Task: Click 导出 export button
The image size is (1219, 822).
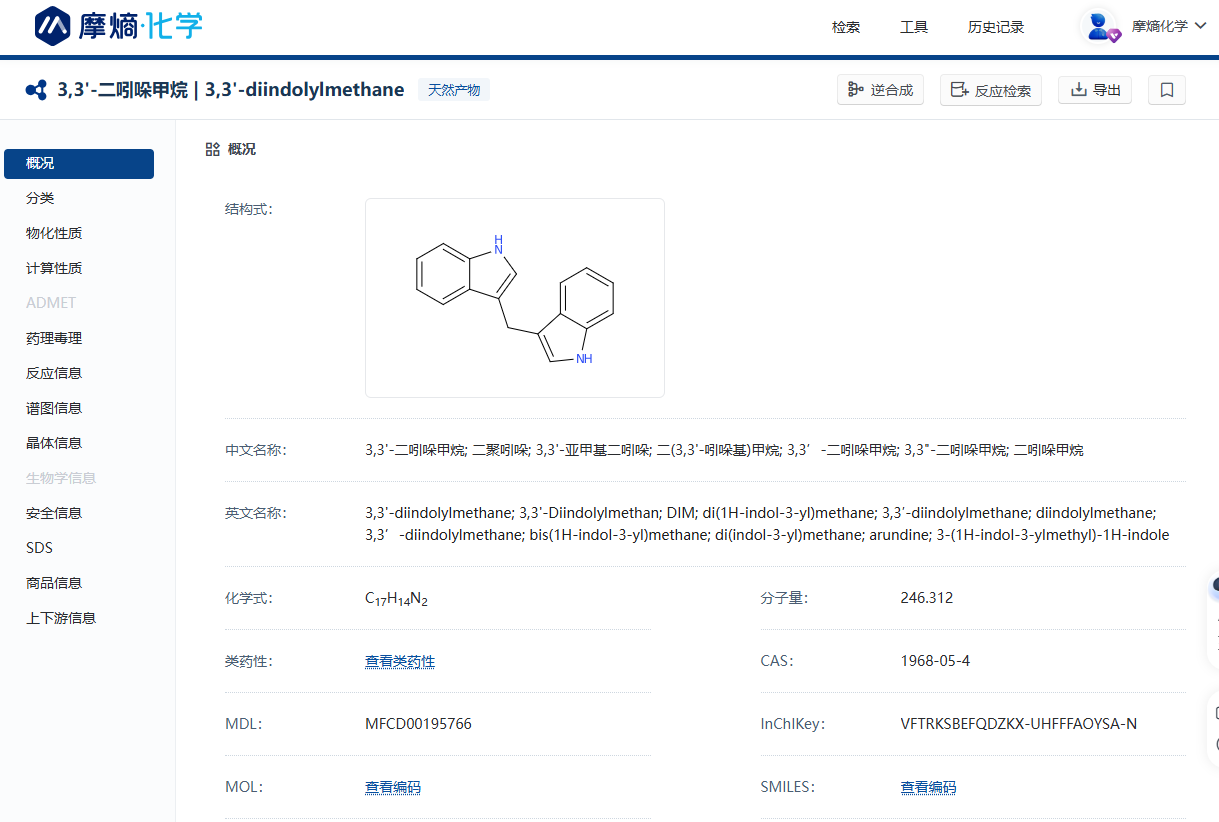Action: pos(1095,90)
